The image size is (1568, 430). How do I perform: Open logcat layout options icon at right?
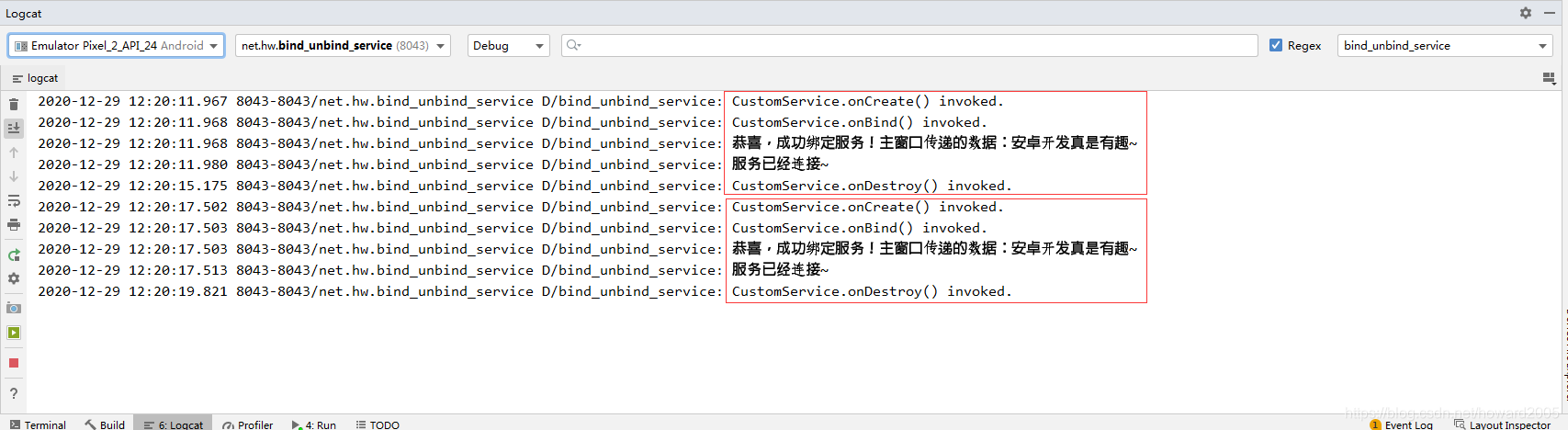click(1550, 78)
